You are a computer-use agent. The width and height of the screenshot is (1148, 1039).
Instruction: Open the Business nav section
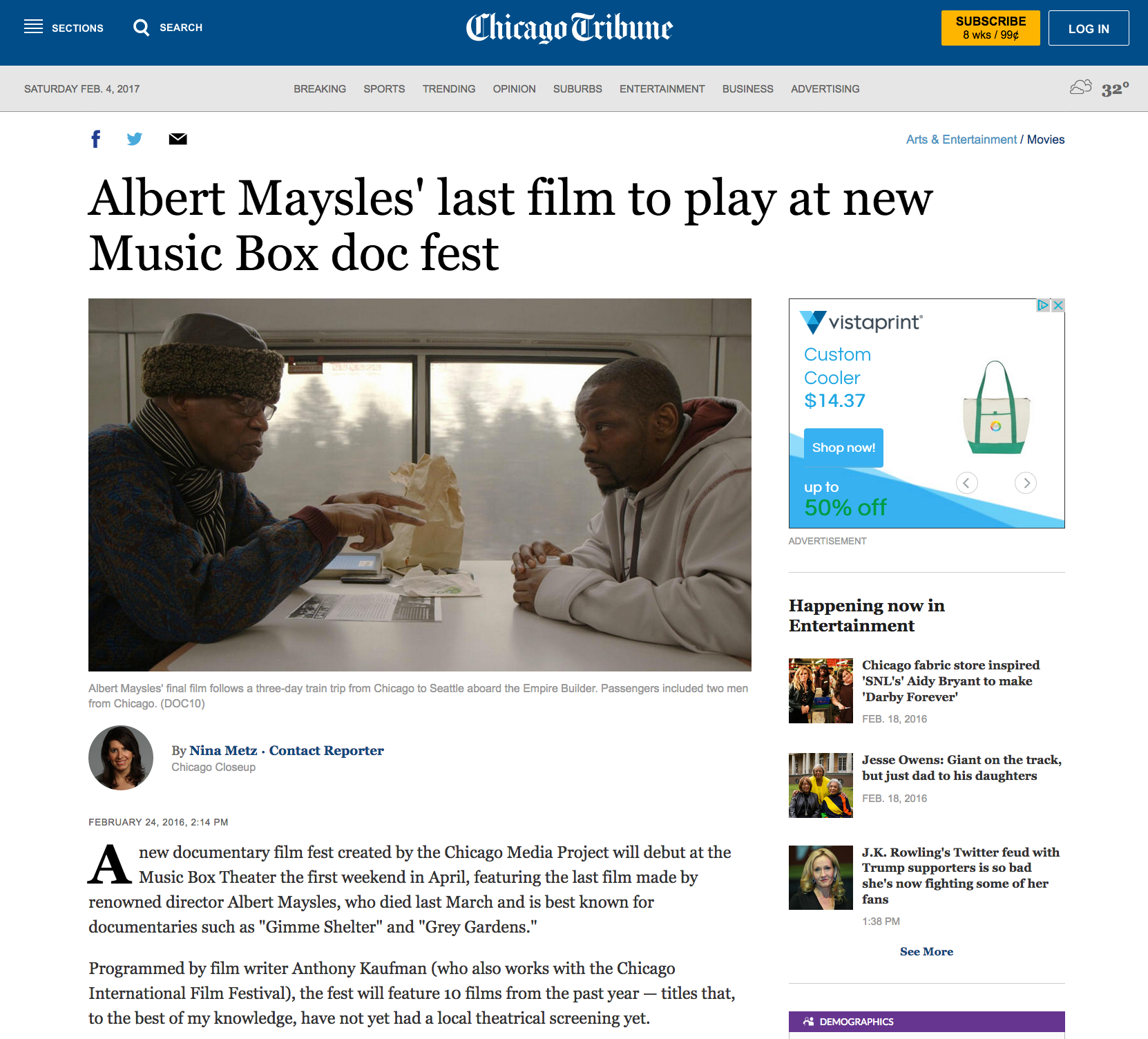click(748, 88)
